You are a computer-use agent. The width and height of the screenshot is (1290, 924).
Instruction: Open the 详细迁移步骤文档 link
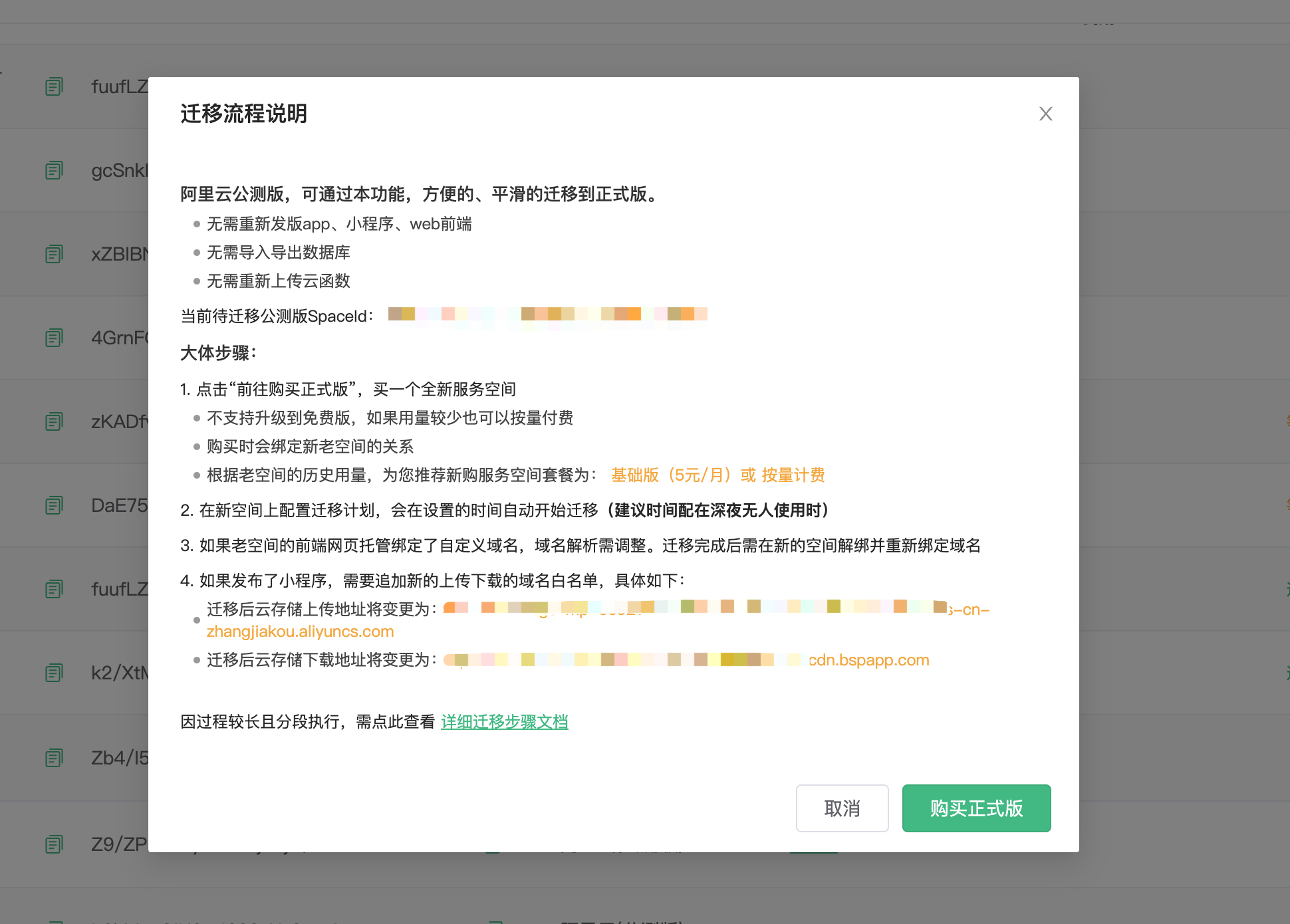pyautogui.click(x=505, y=721)
